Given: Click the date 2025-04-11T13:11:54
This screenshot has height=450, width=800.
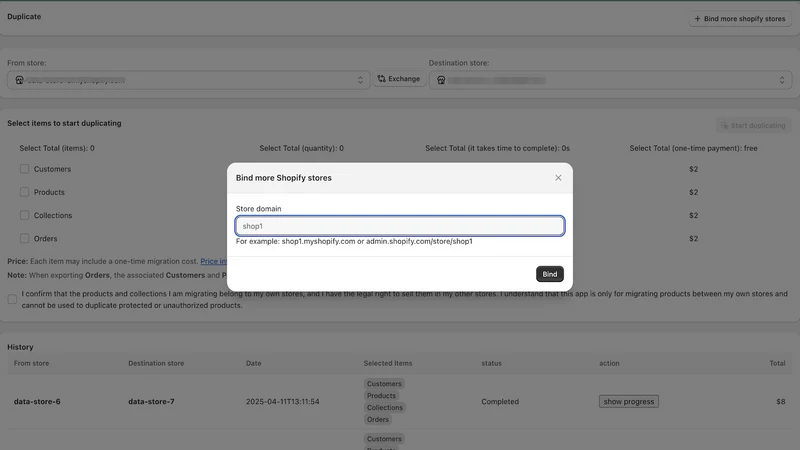Looking at the screenshot, I should [x=283, y=402].
